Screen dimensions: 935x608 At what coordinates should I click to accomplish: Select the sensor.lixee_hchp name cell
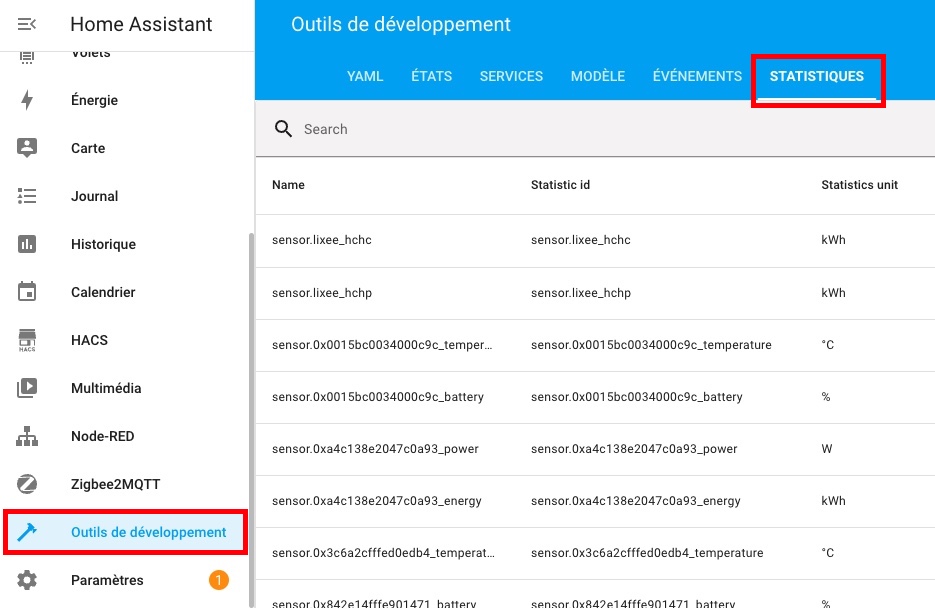pyautogui.click(x=321, y=293)
